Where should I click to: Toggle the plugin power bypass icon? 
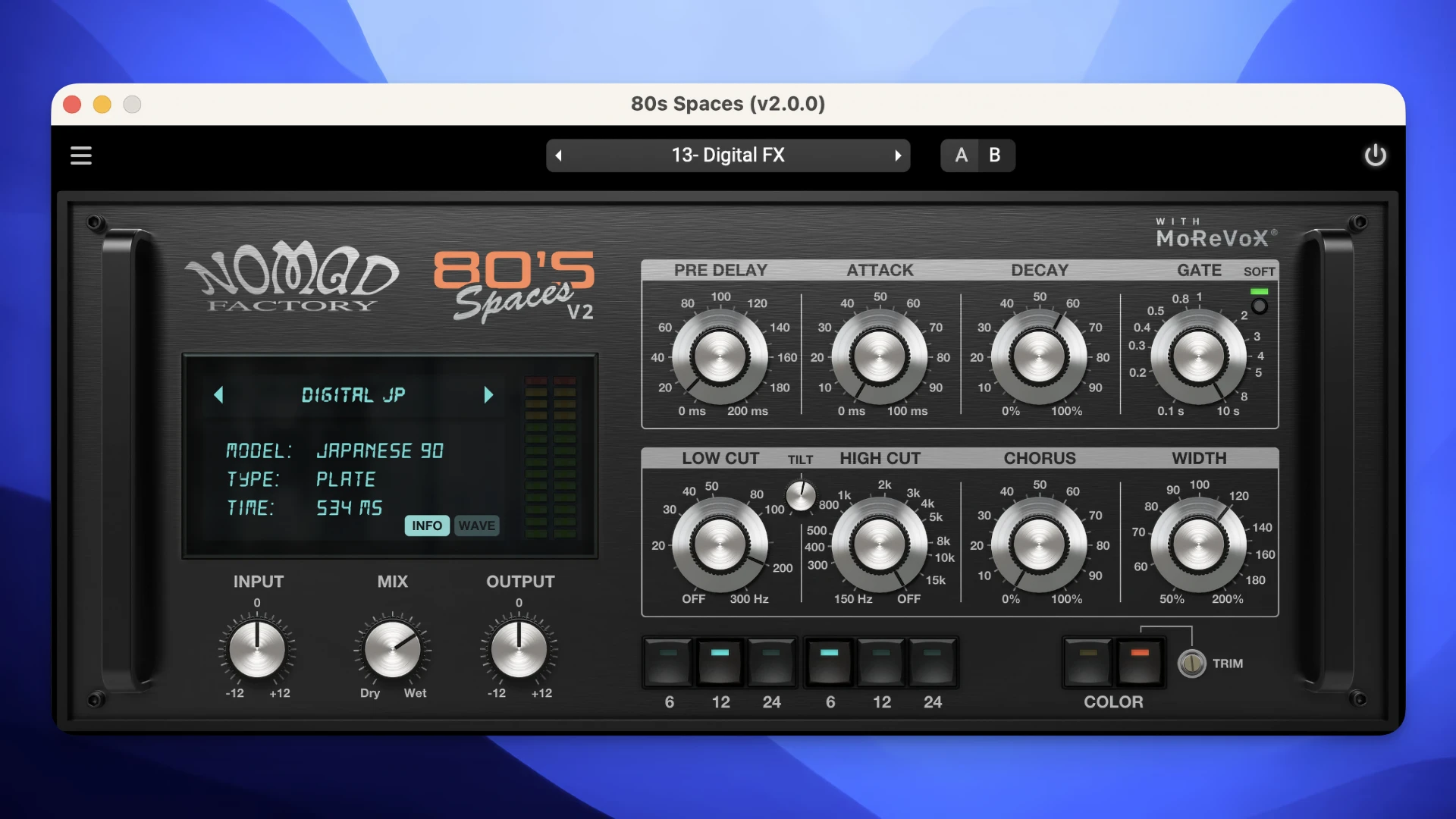click(x=1375, y=155)
